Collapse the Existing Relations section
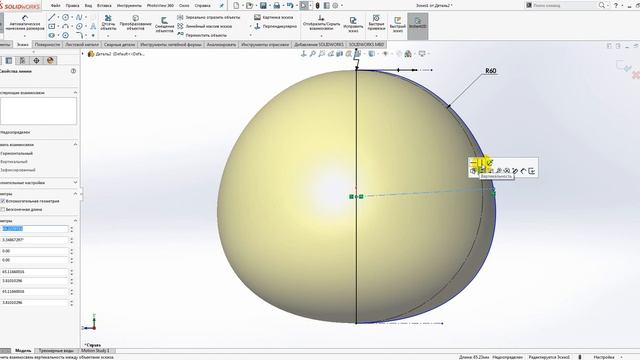Viewport: 640px width, 360px height. coord(75,93)
